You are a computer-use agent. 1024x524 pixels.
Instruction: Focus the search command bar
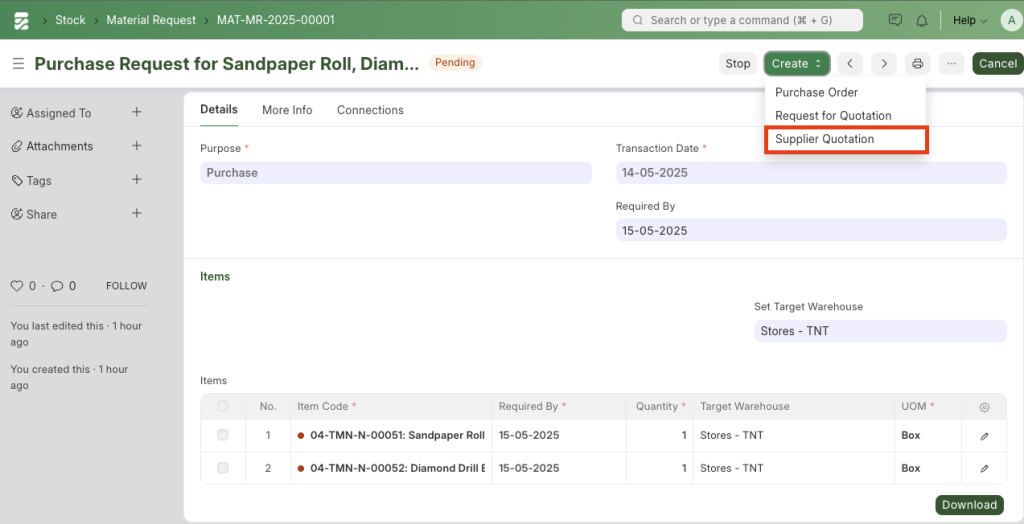[742, 20]
